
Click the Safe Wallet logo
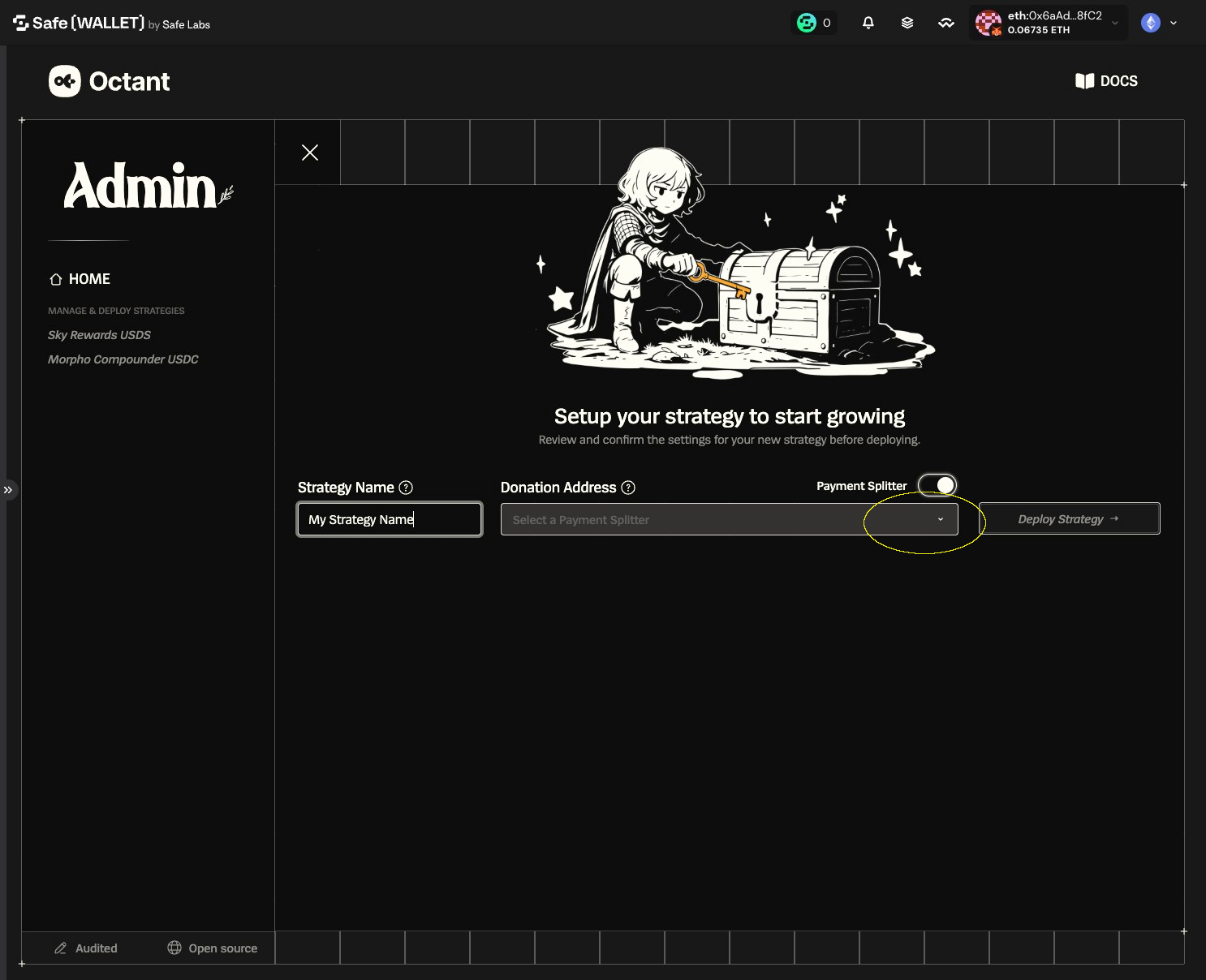(111, 24)
